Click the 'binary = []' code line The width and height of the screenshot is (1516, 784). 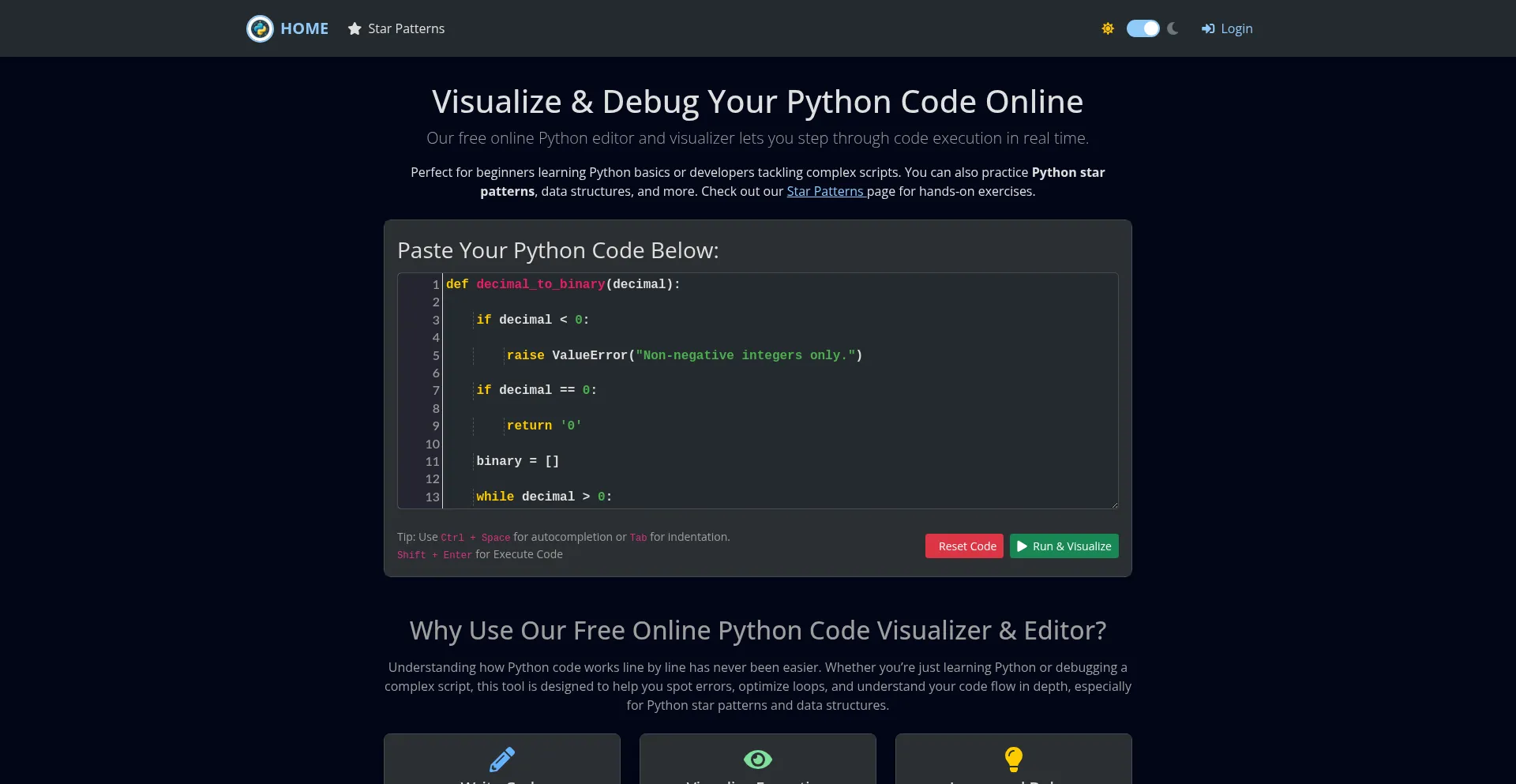518,461
